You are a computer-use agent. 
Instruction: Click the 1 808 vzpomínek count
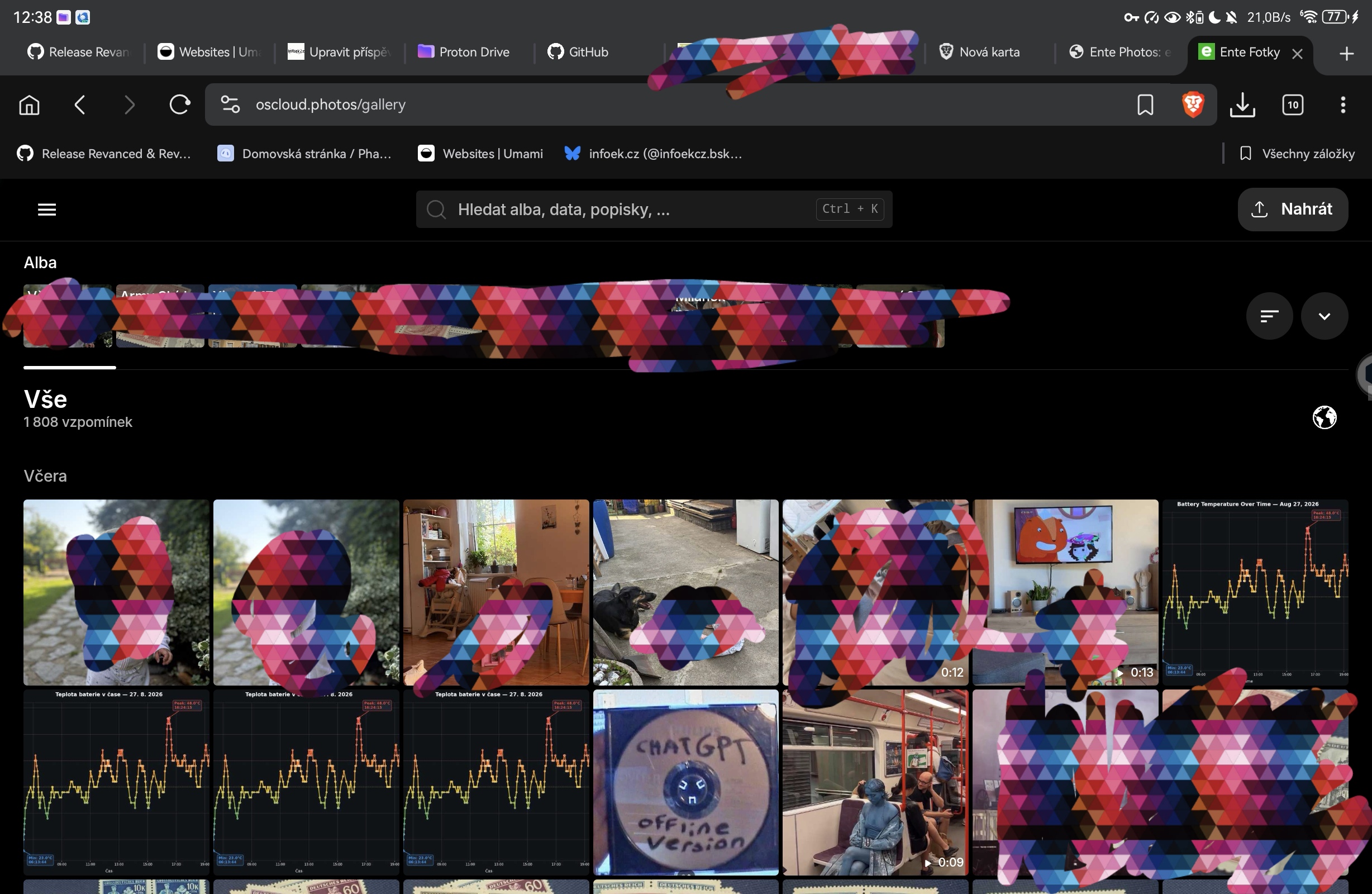pyautogui.click(x=78, y=422)
